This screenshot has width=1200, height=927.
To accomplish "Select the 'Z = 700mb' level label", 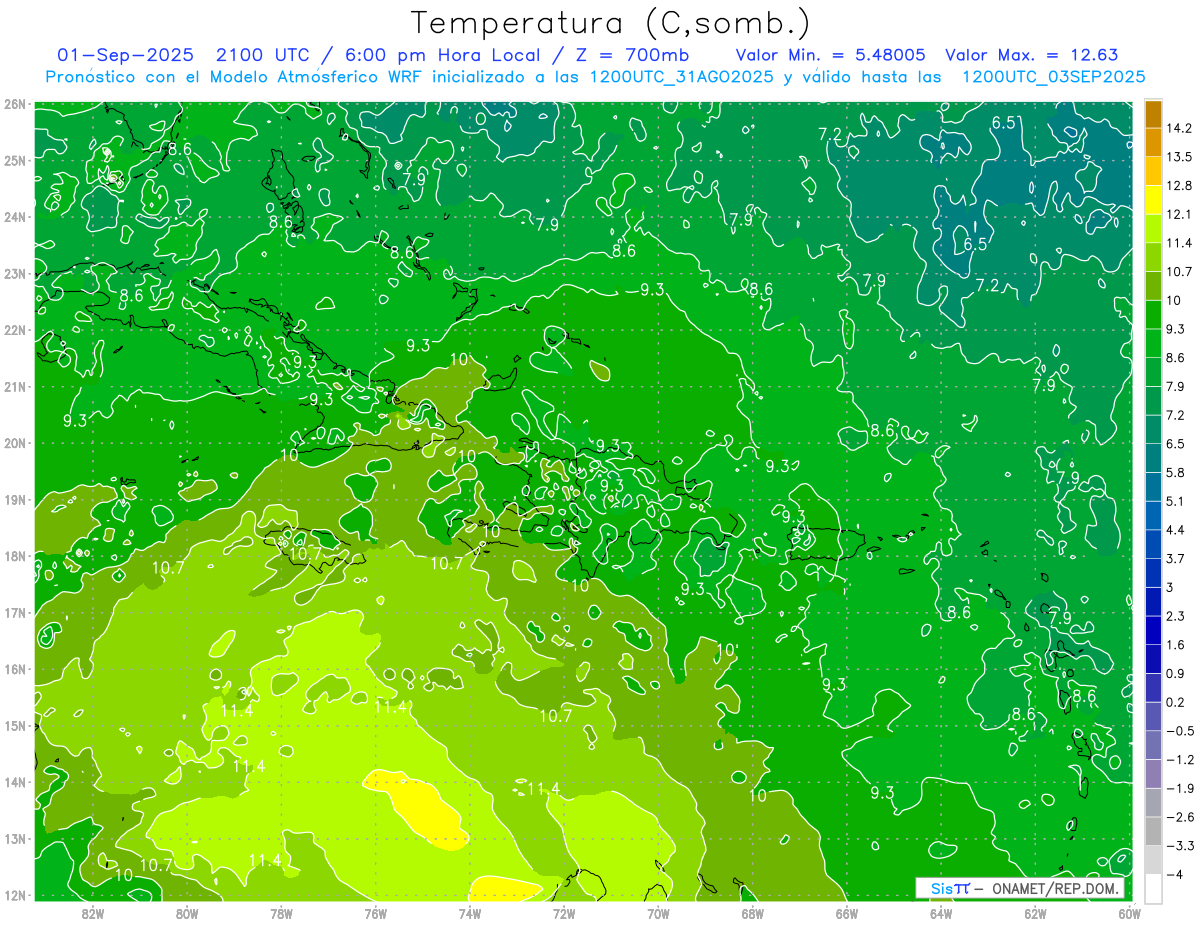I will coord(633,56).
